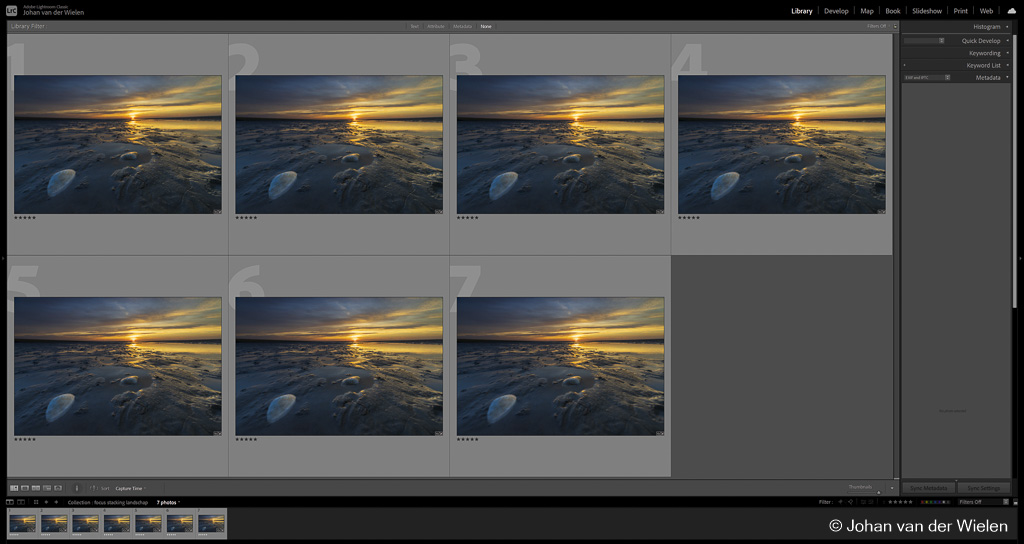Switch to Loupe view in the toolbar
Viewport: 1024px width, 544px height.
[x=25, y=488]
